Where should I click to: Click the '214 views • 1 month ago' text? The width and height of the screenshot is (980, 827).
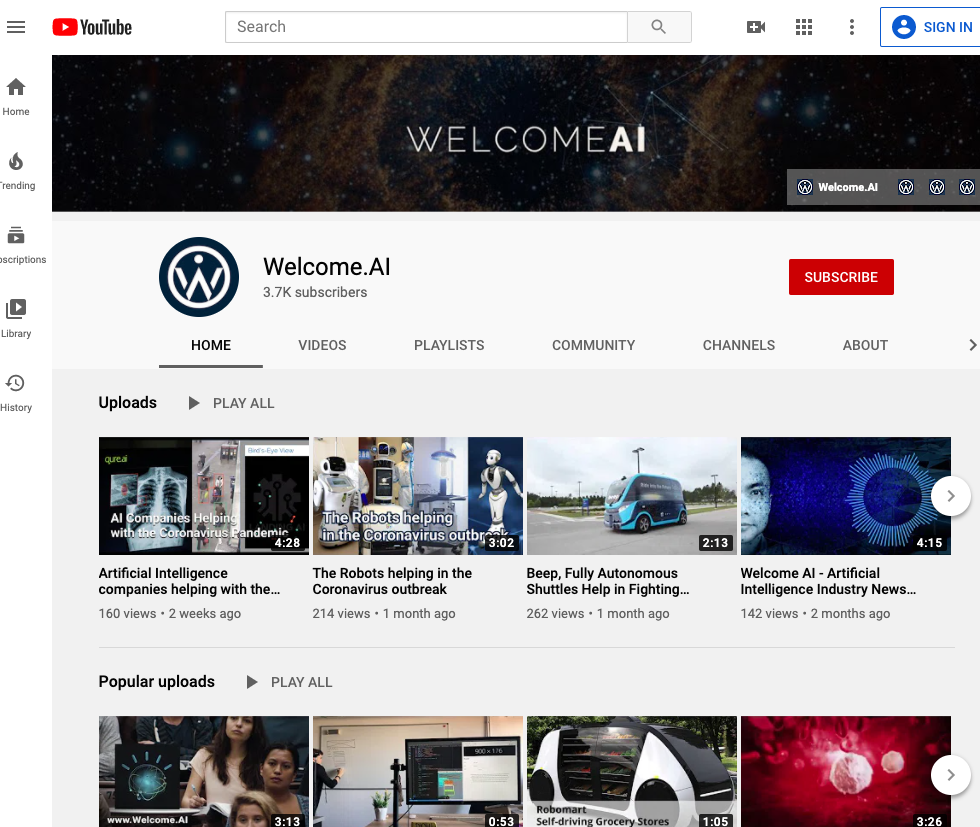[x=384, y=614]
